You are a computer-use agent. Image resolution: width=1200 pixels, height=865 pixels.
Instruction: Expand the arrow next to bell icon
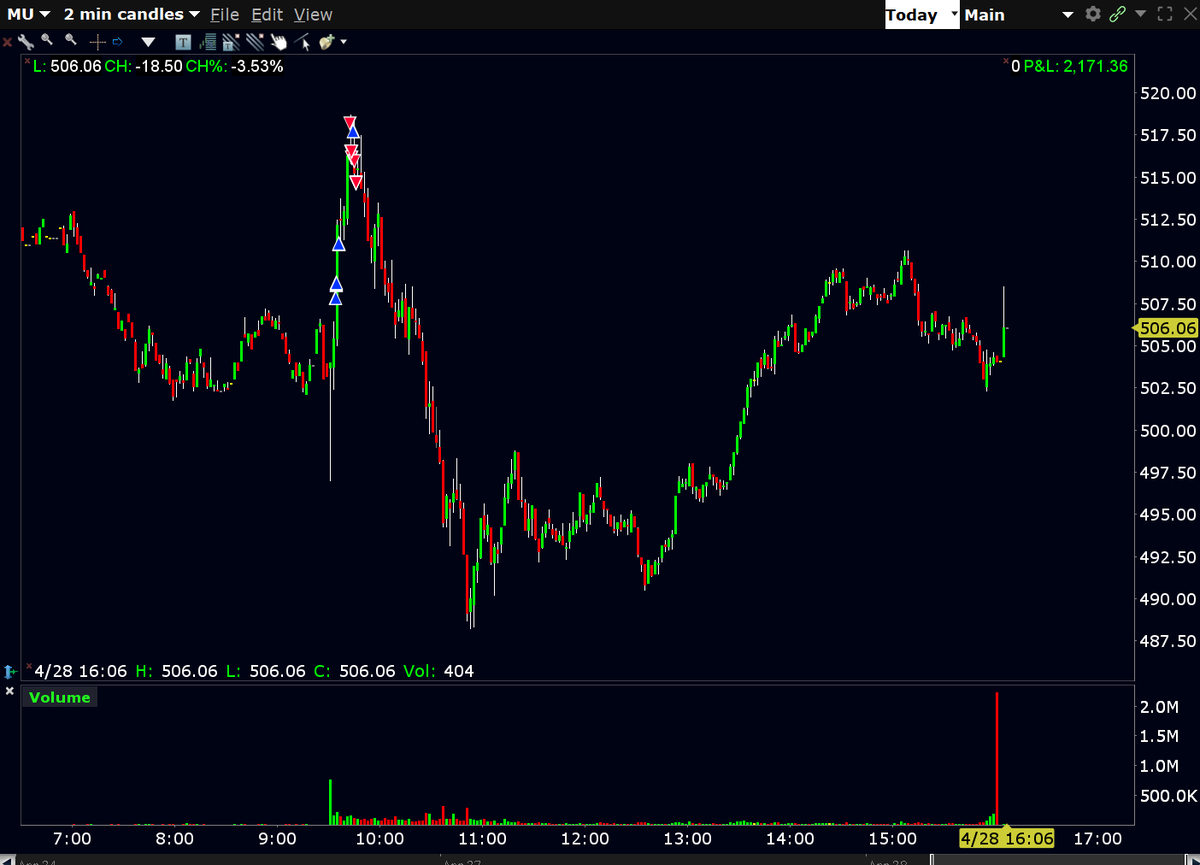[x=344, y=42]
